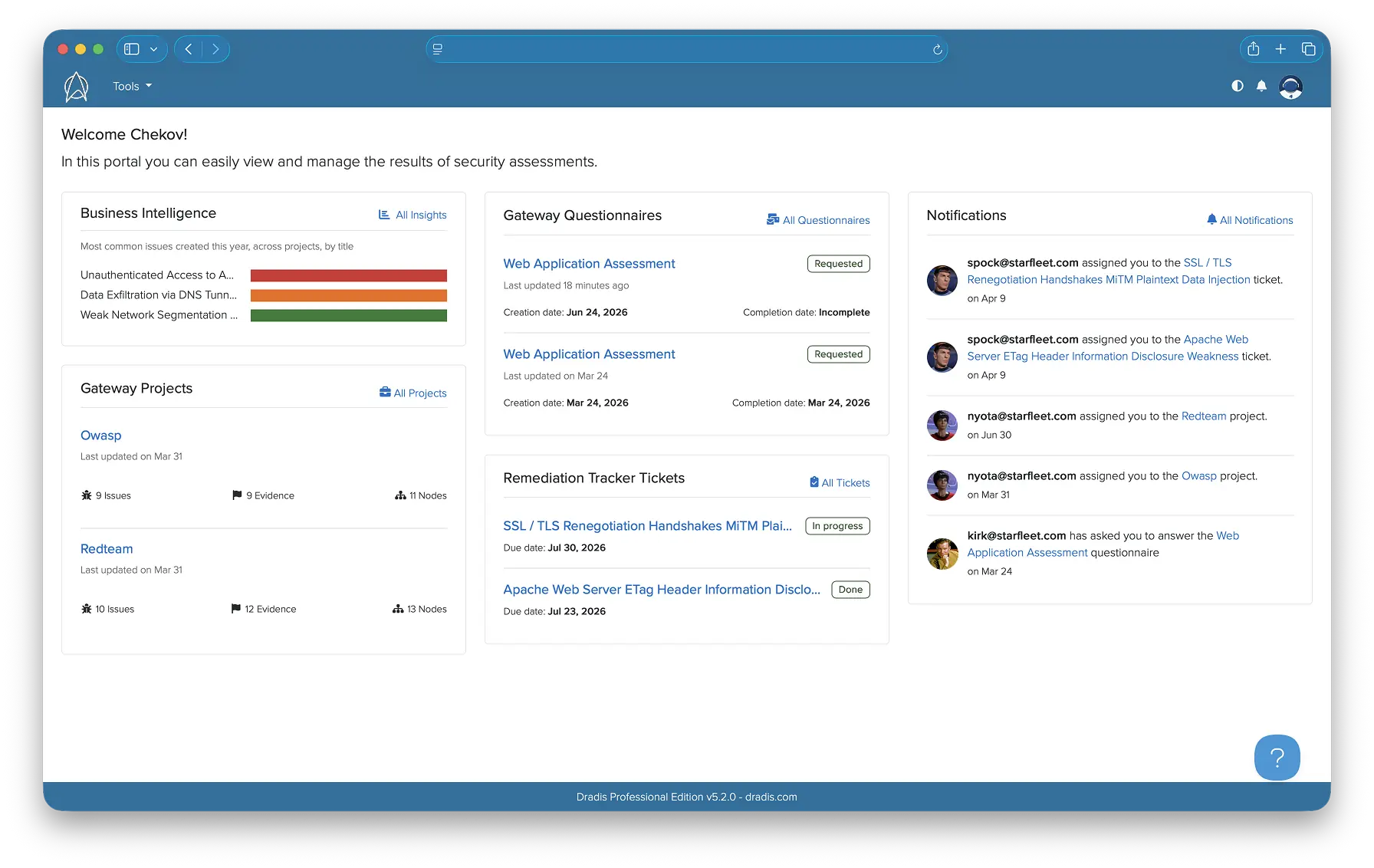Click kirk's avatar in notifications
The width and height of the screenshot is (1374, 868).
(942, 554)
